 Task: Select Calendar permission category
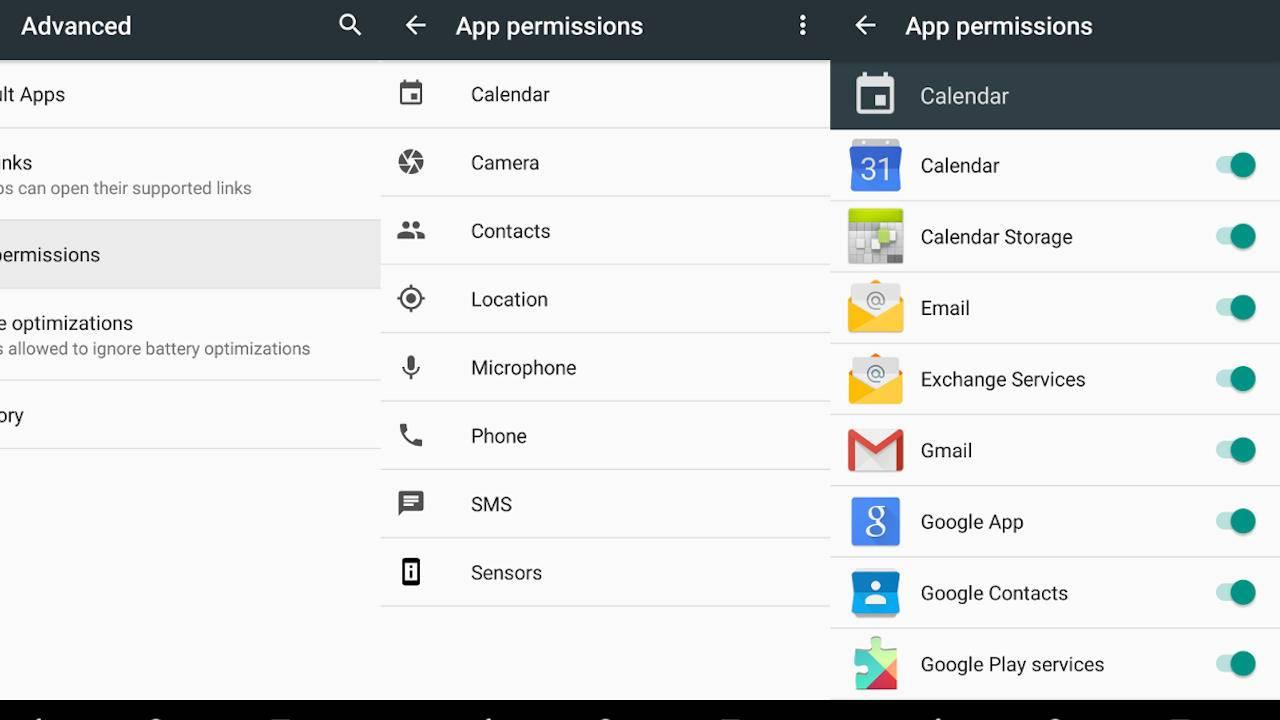pyautogui.click(x=605, y=94)
